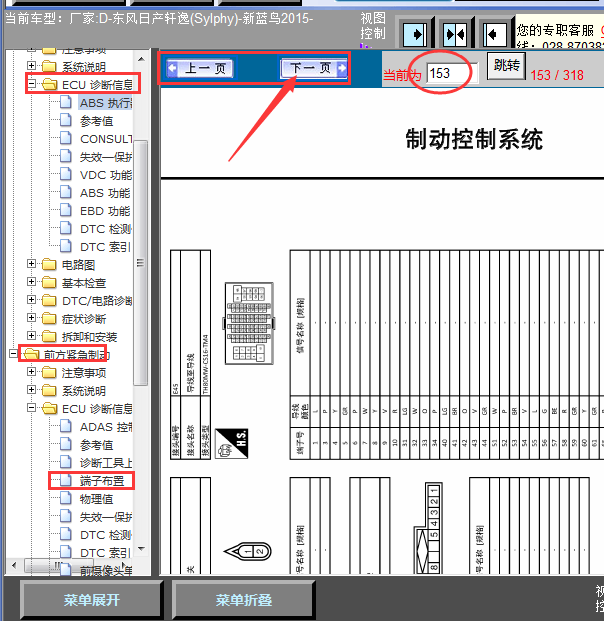Open the EBD 功能 item
The width and height of the screenshot is (604, 621).
[x=105, y=211]
